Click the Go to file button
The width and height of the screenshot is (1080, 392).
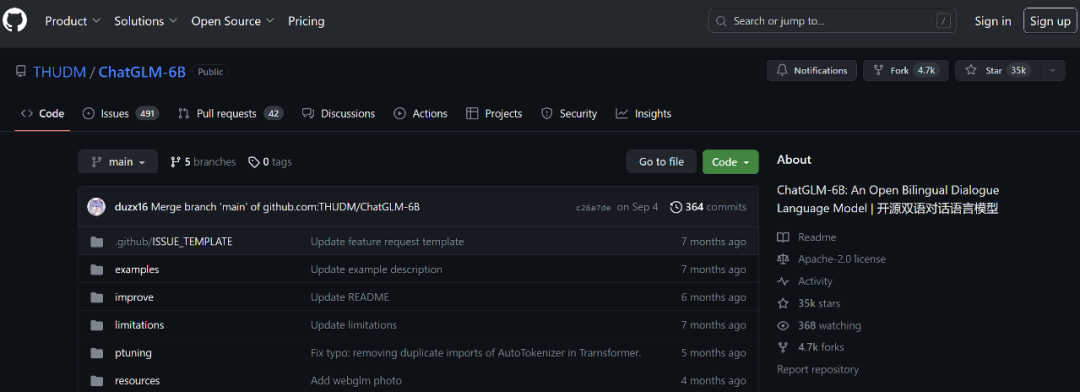(x=661, y=162)
